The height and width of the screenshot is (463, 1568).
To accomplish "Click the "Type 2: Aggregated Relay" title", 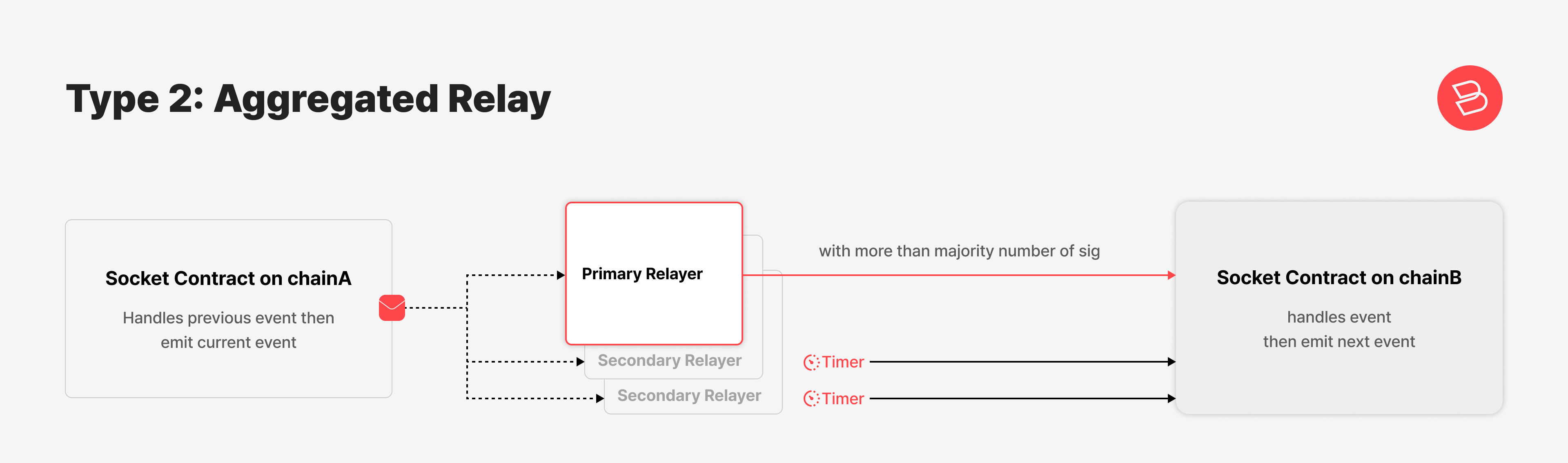I will 308,99.
